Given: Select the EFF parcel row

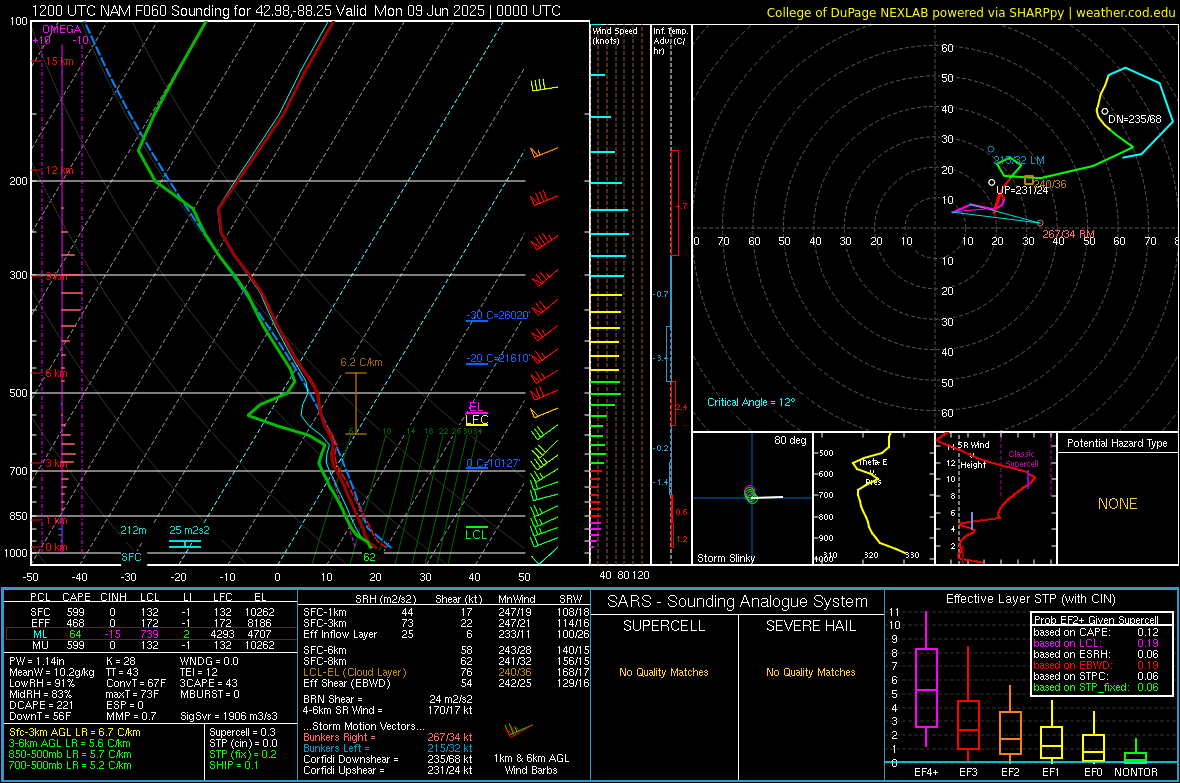Looking at the screenshot, I should pyautogui.click(x=150, y=623).
